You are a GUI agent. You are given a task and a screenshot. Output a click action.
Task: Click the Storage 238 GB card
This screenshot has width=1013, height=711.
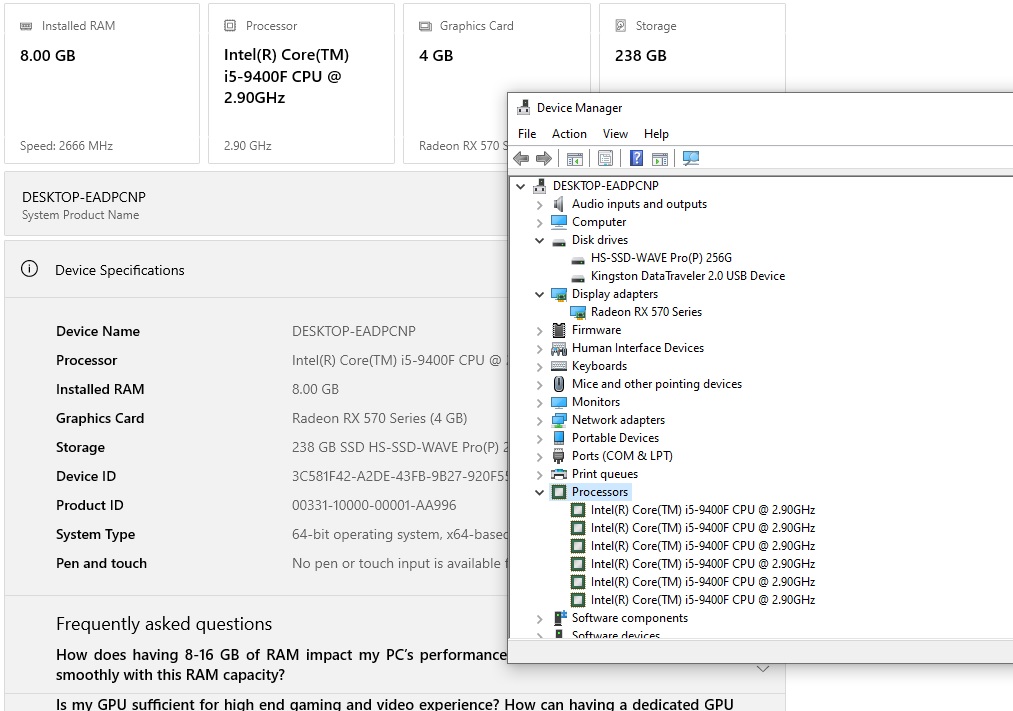click(x=692, y=48)
